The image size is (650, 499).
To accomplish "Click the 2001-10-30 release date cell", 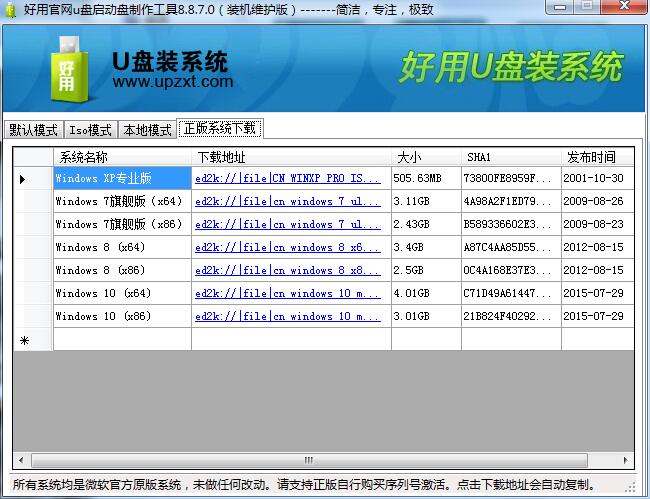I will tap(598, 178).
